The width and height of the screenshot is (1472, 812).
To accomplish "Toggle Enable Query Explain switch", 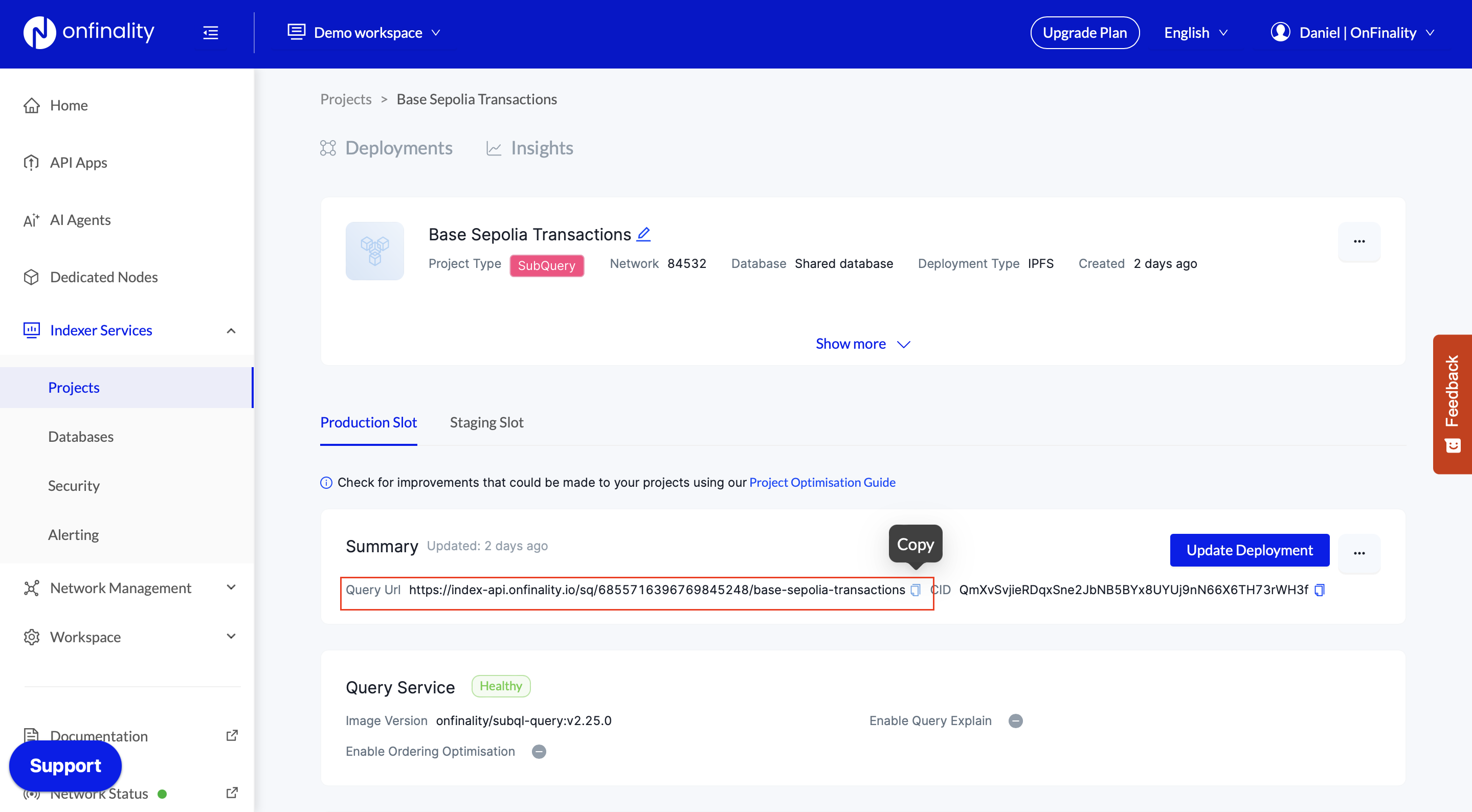I will pyautogui.click(x=1015, y=720).
